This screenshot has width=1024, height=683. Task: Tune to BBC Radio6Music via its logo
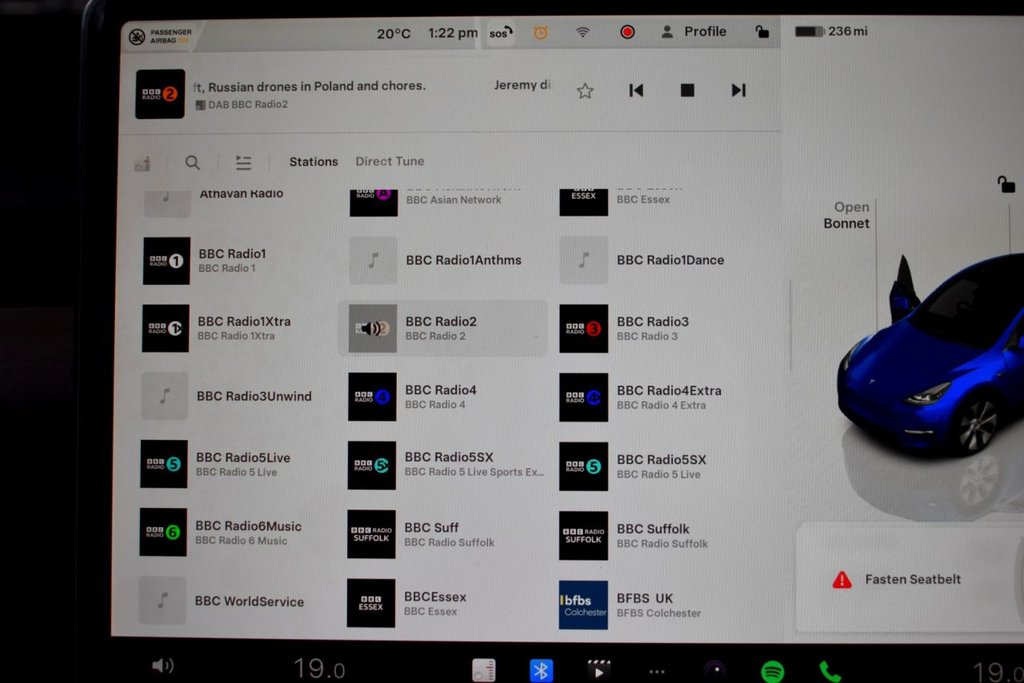(x=163, y=532)
